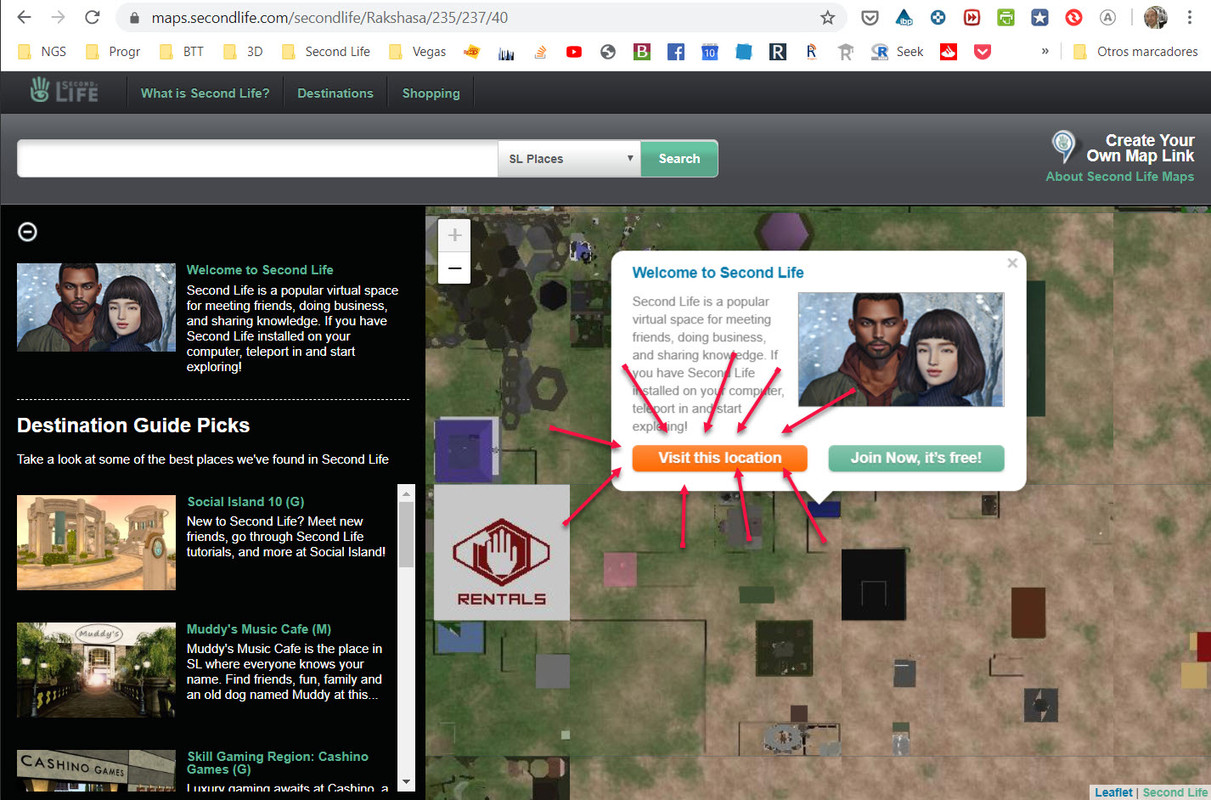Click the browser back arrow
This screenshot has height=800, width=1211.
(x=23, y=17)
